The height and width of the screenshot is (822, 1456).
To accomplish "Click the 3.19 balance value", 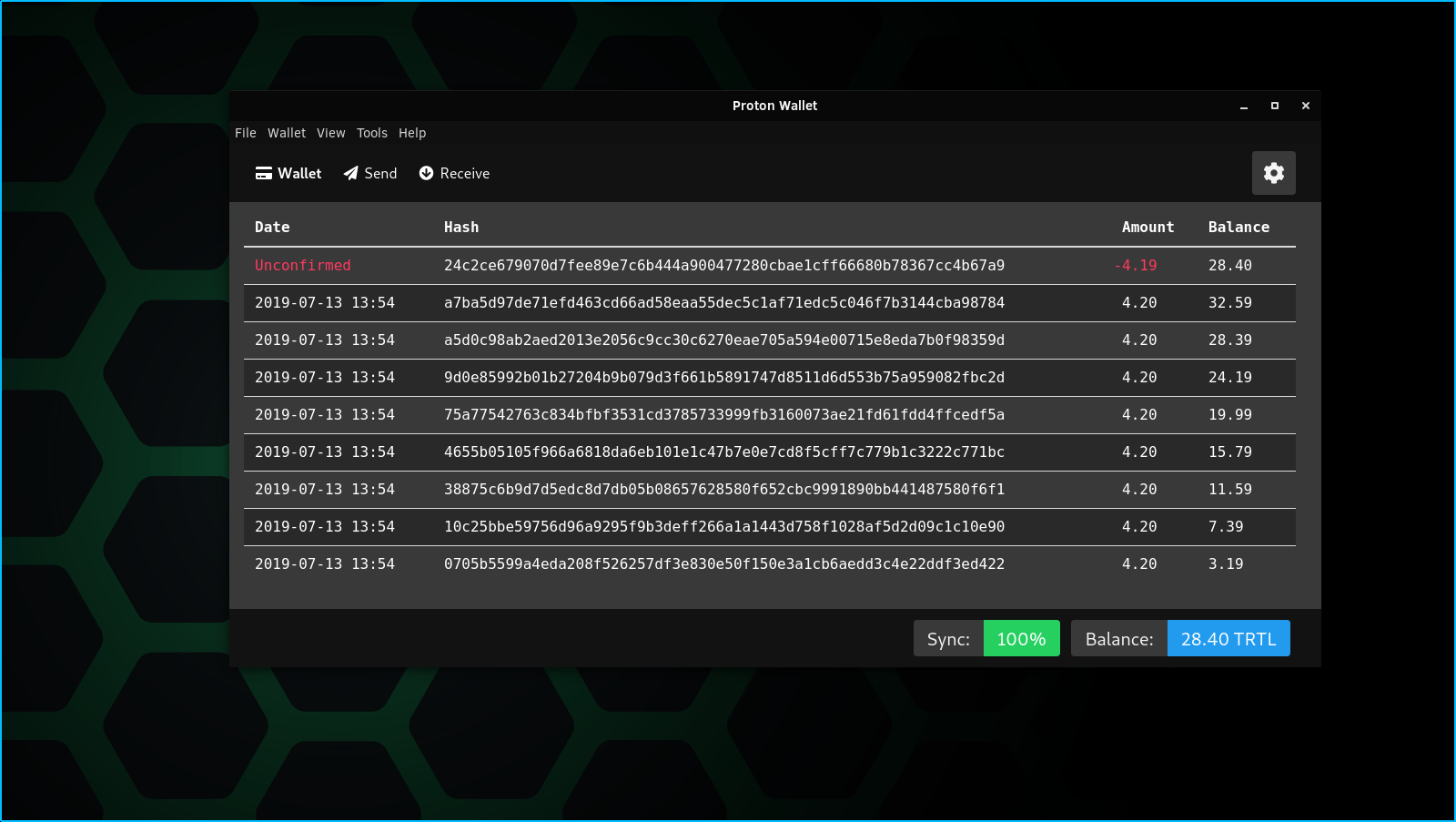I will 1226,563.
